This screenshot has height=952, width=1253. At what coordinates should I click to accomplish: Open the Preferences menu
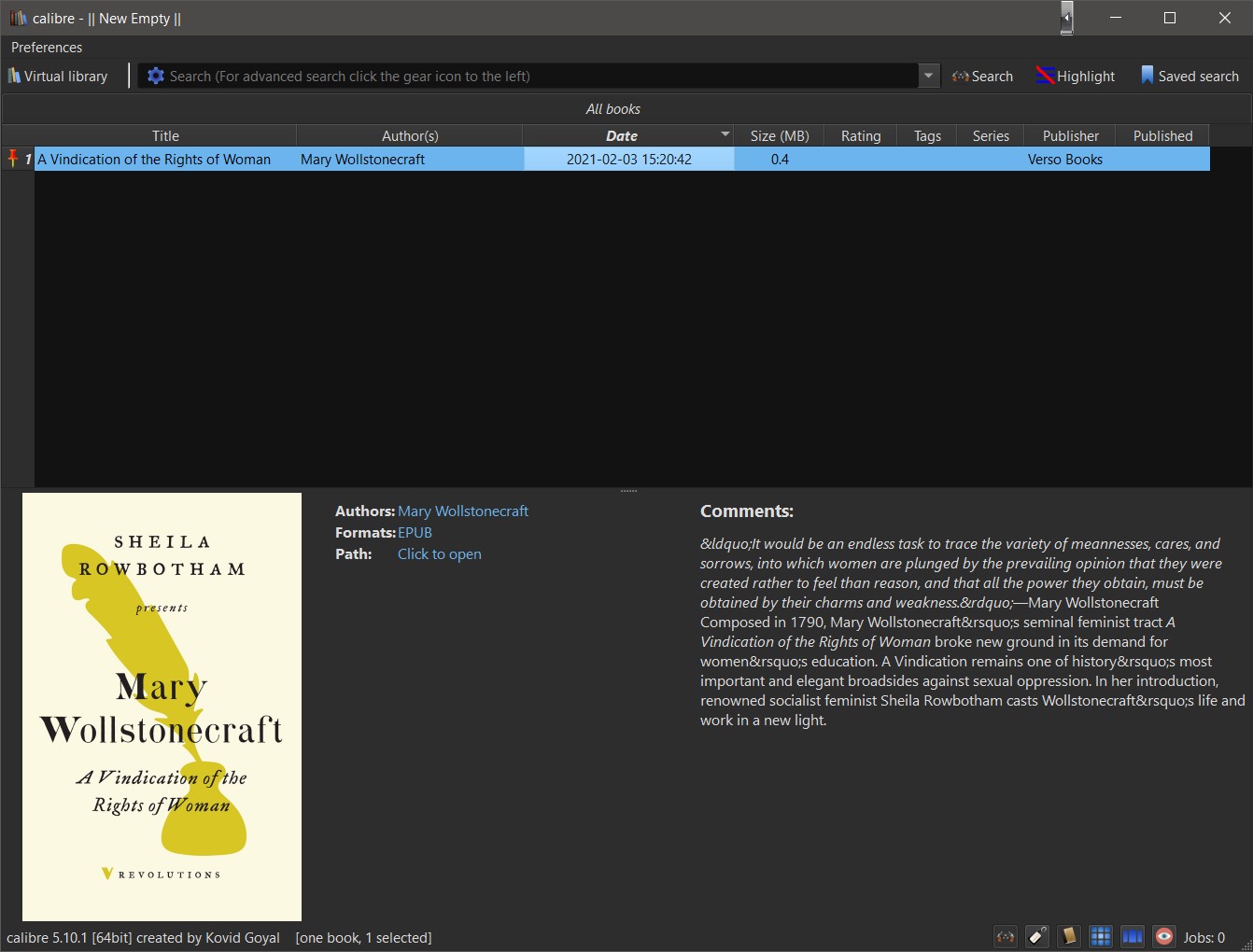click(x=47, y=48)
